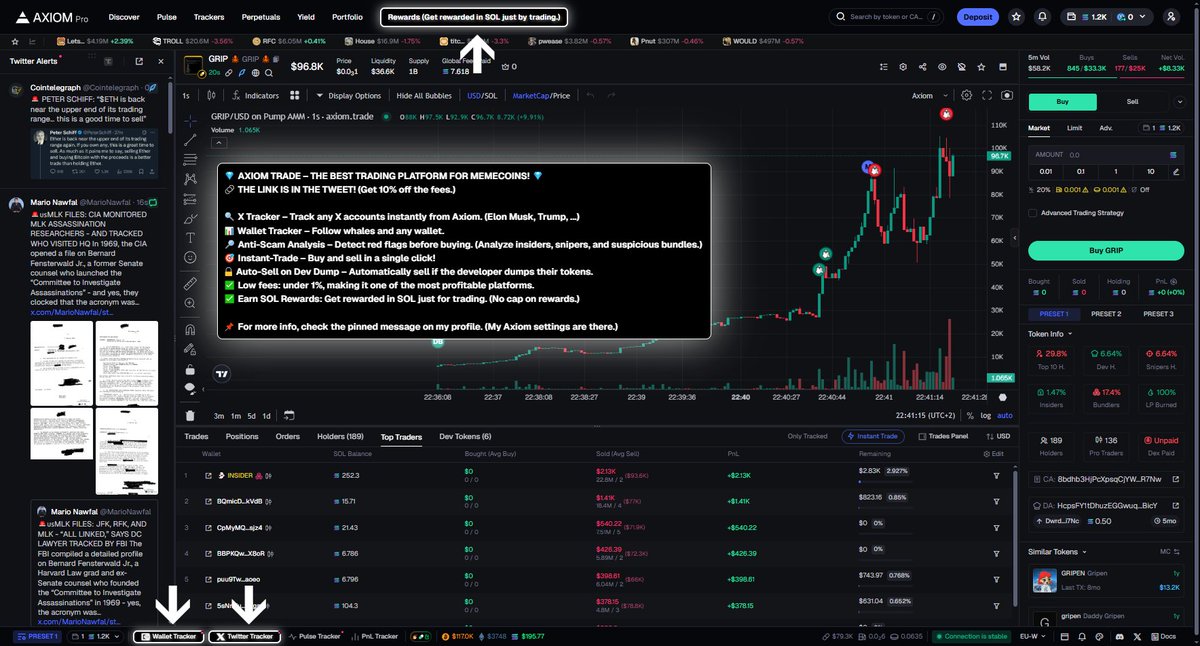Select the trend line drawing tool
The width and height of the screenshot is (1200, 646).
(x=190, y=138)
